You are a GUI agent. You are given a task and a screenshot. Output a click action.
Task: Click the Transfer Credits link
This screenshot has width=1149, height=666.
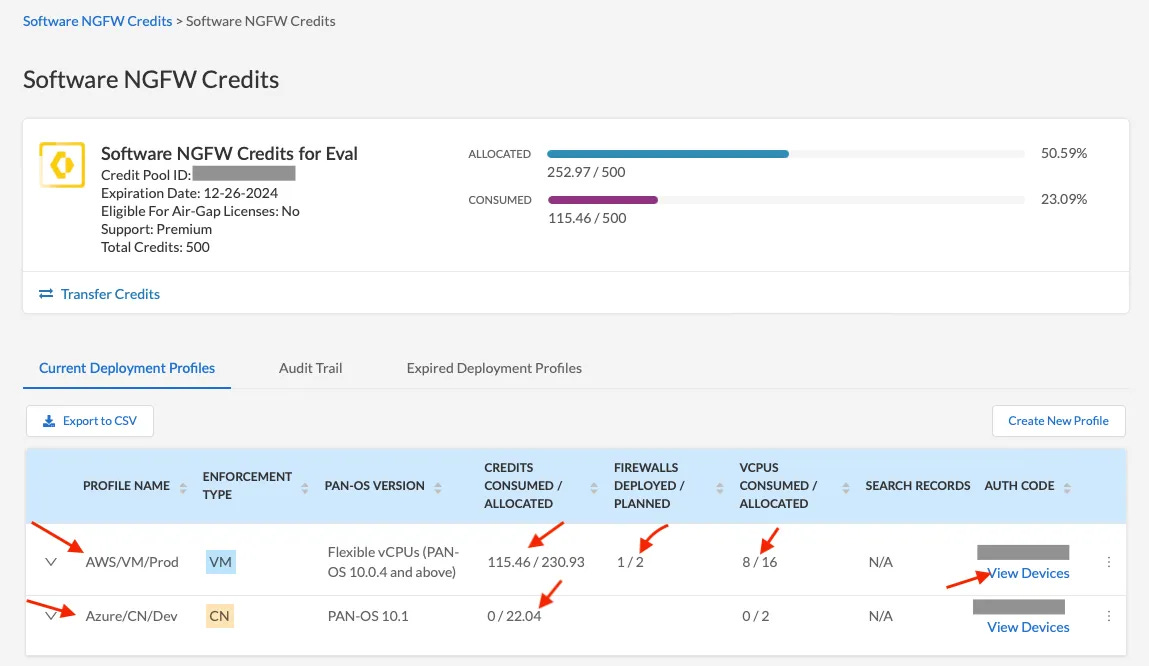tap(110, 294)
